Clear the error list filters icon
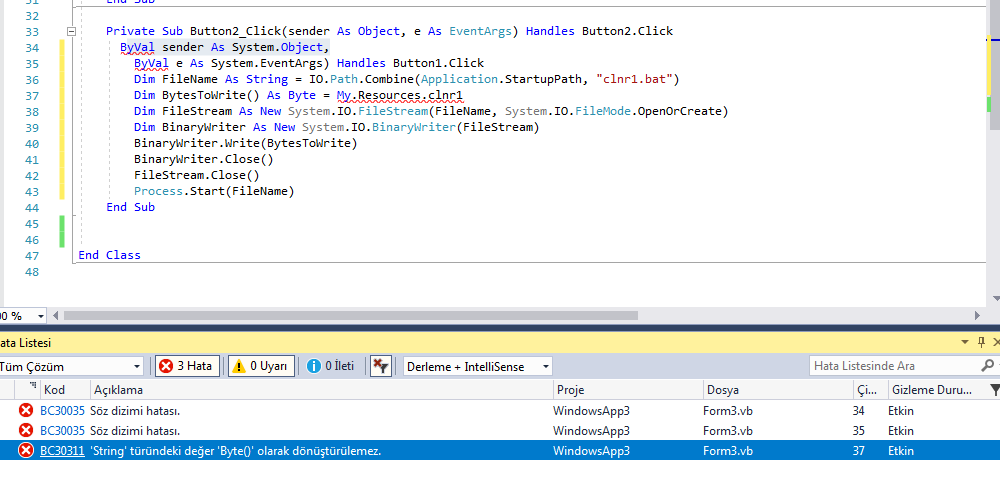This screenshot has height=479, width=1000. [381, 366]
